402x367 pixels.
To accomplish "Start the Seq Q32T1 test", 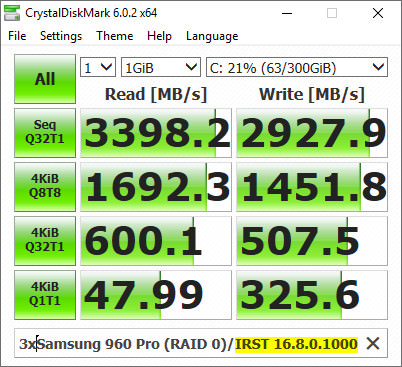I will [45, 133].
